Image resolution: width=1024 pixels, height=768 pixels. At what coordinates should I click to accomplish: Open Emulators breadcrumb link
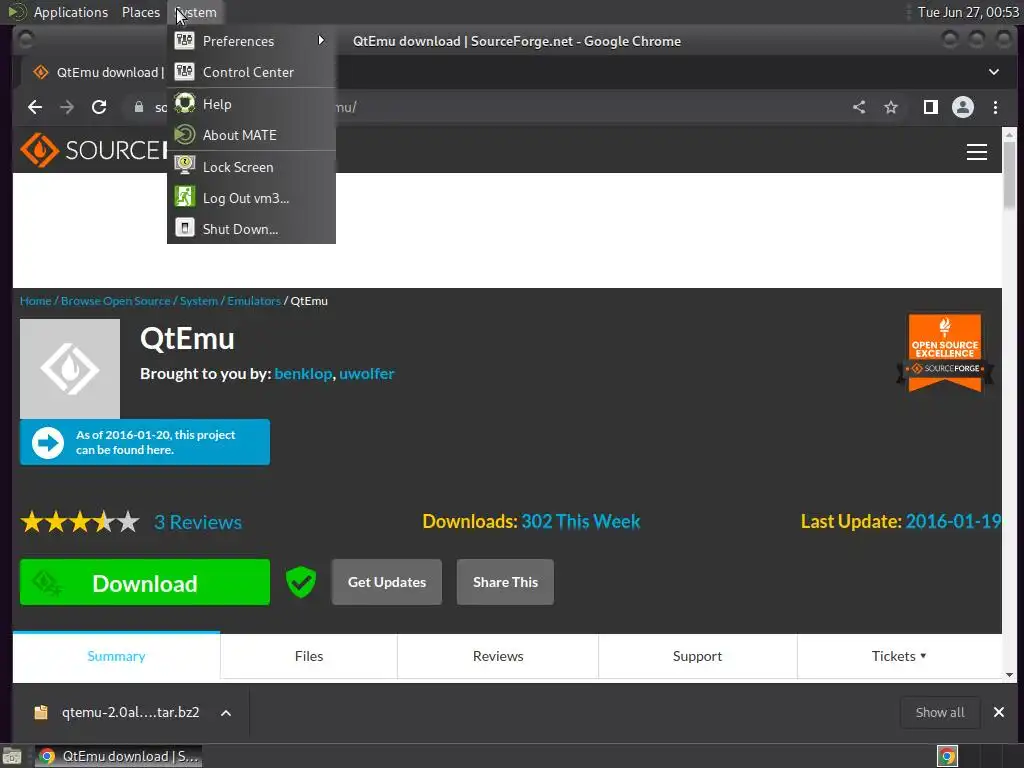click(x=254, y=301)
